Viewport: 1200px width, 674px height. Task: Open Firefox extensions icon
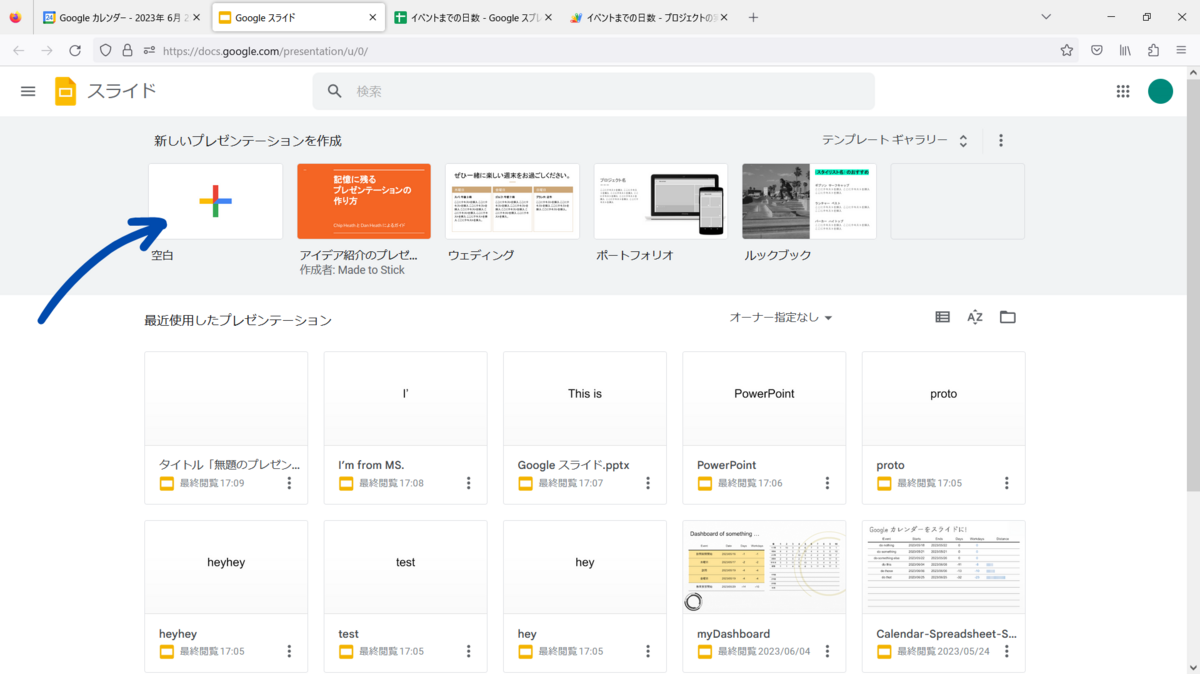click(x=1153, y=50)
